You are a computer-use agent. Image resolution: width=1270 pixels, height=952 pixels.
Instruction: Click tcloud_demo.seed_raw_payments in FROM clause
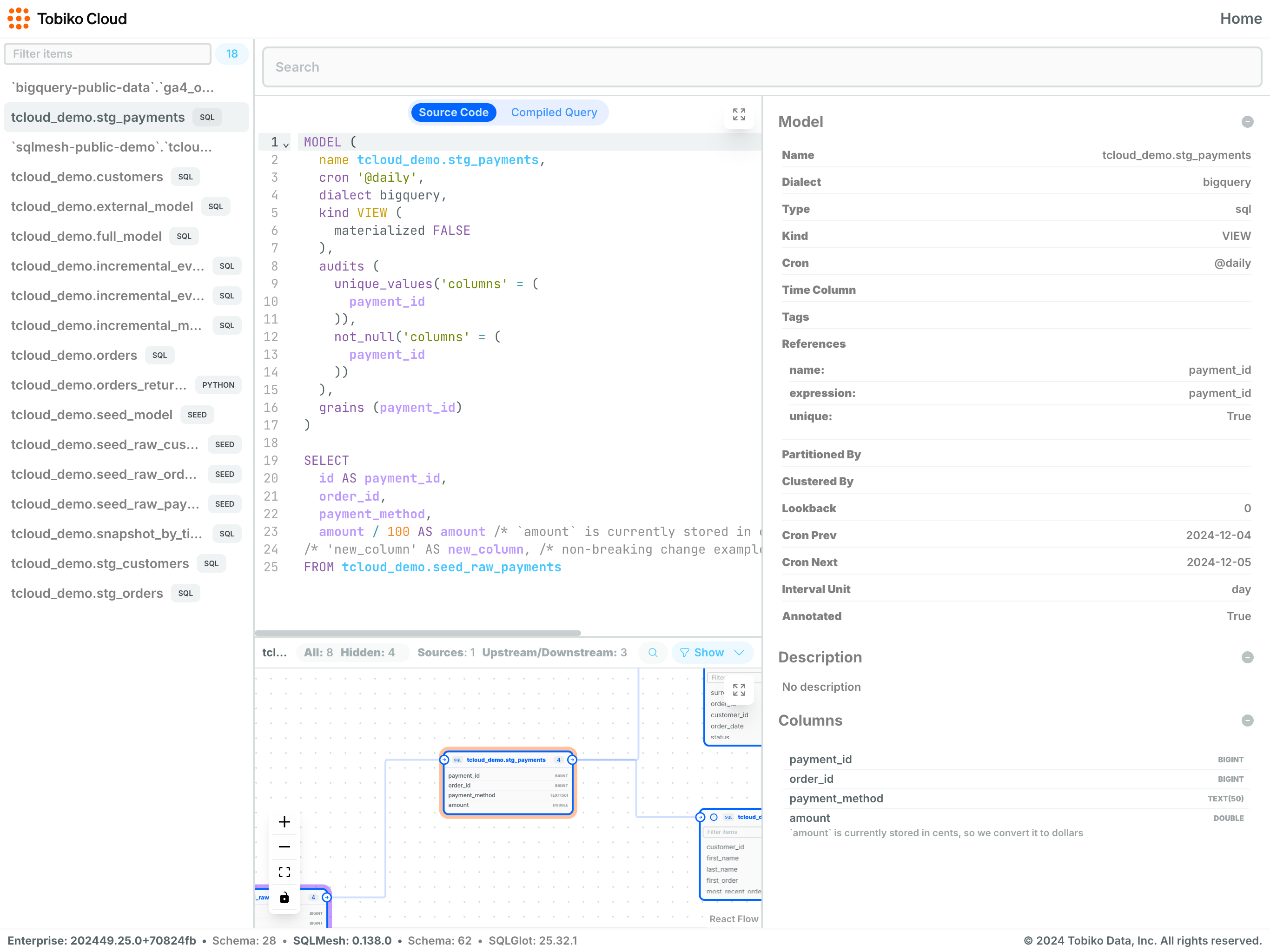pyautogui.click(x=451, y=567)
